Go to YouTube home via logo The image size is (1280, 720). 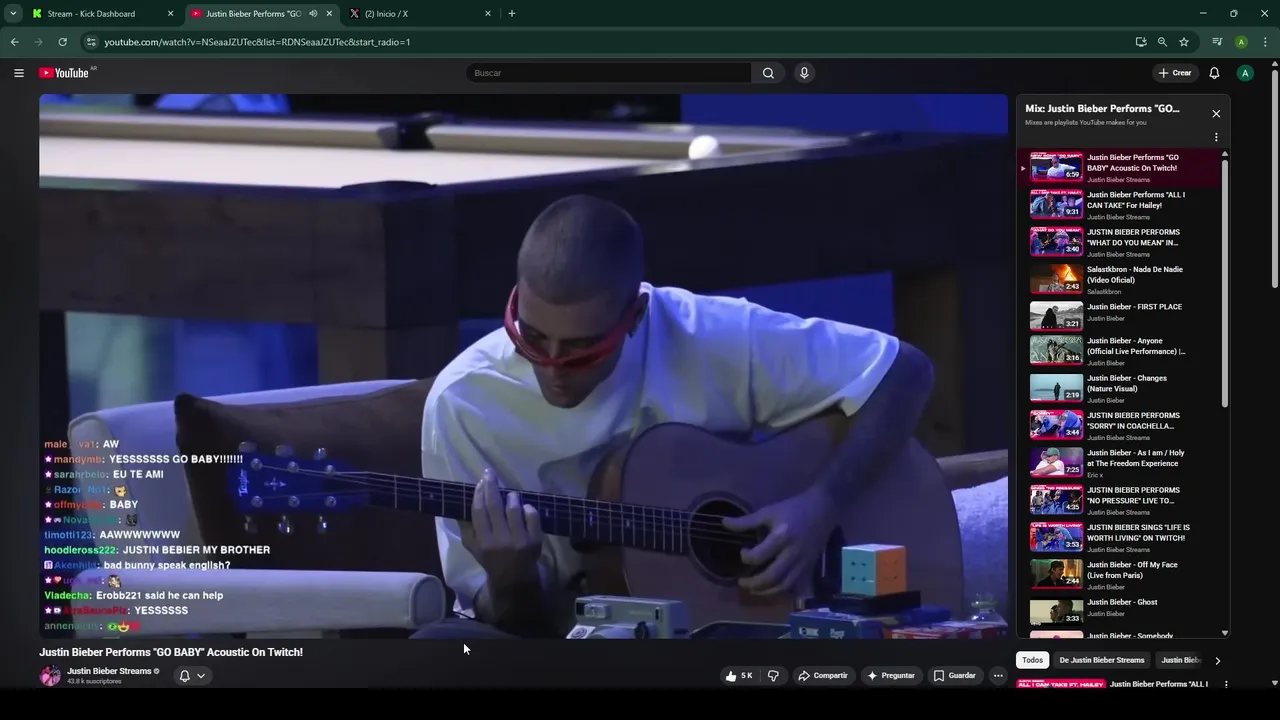64,73
